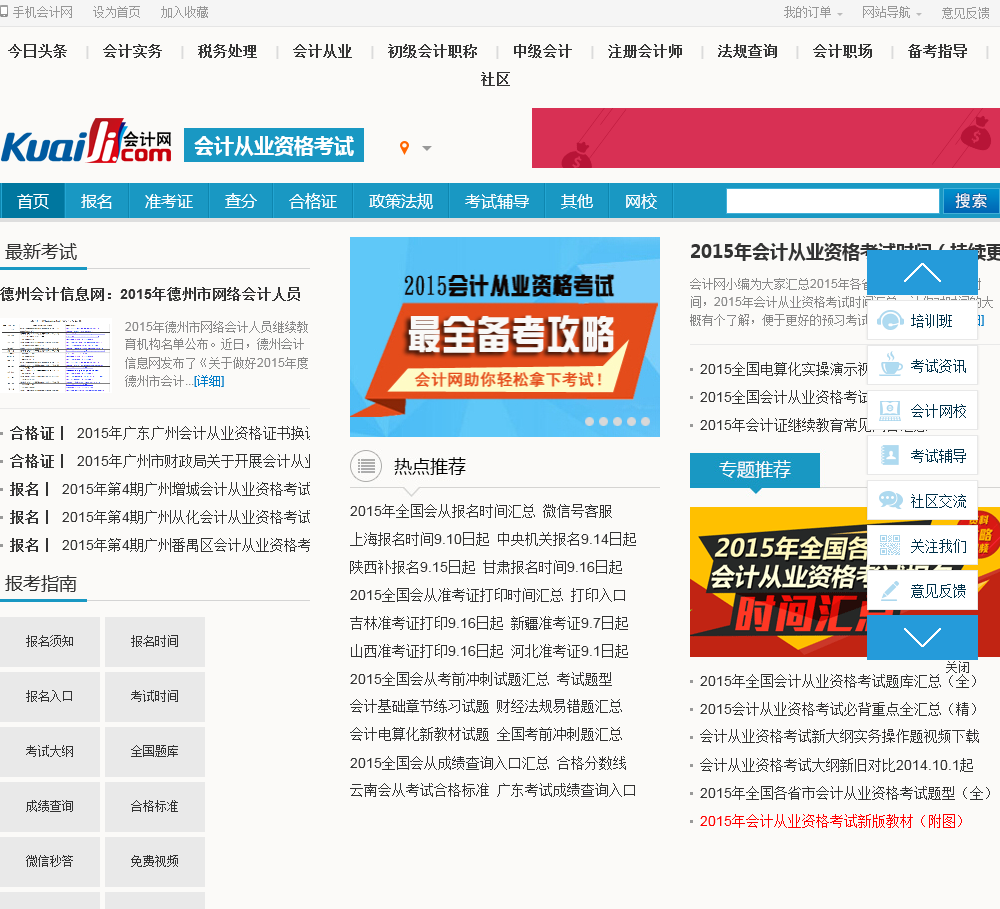Click the 搜索 search button
Image resolution: width=1000 pixels, height=909 pixels.
[x=971, y=201]
